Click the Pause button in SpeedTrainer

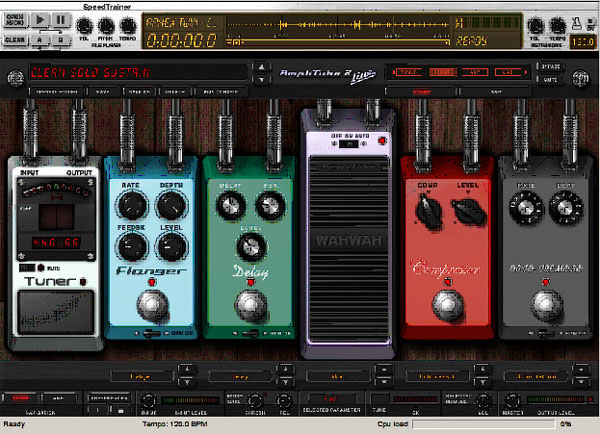60,20
